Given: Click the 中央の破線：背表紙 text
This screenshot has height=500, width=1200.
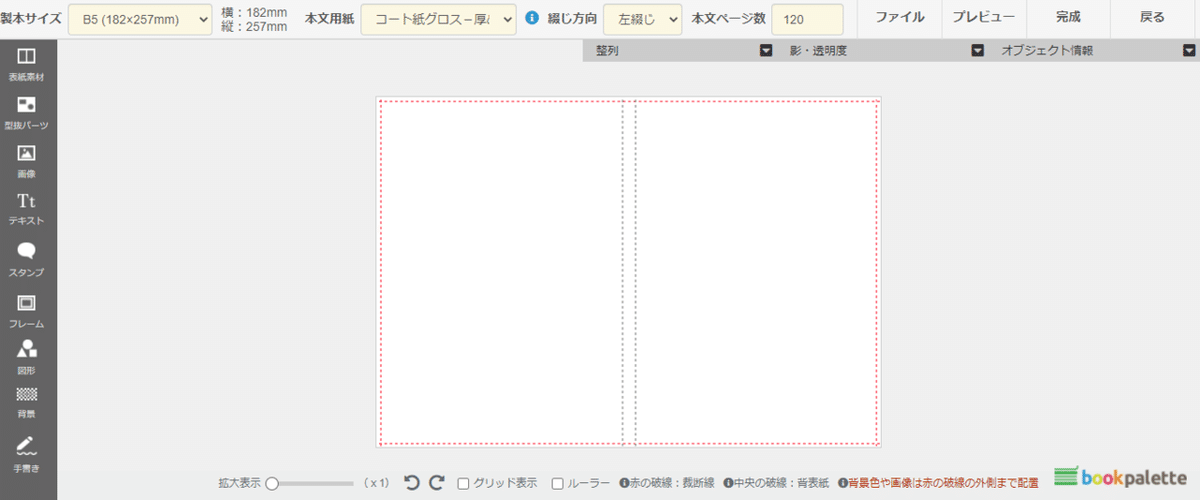Looking at the screenshot, I should pos(781,483).
